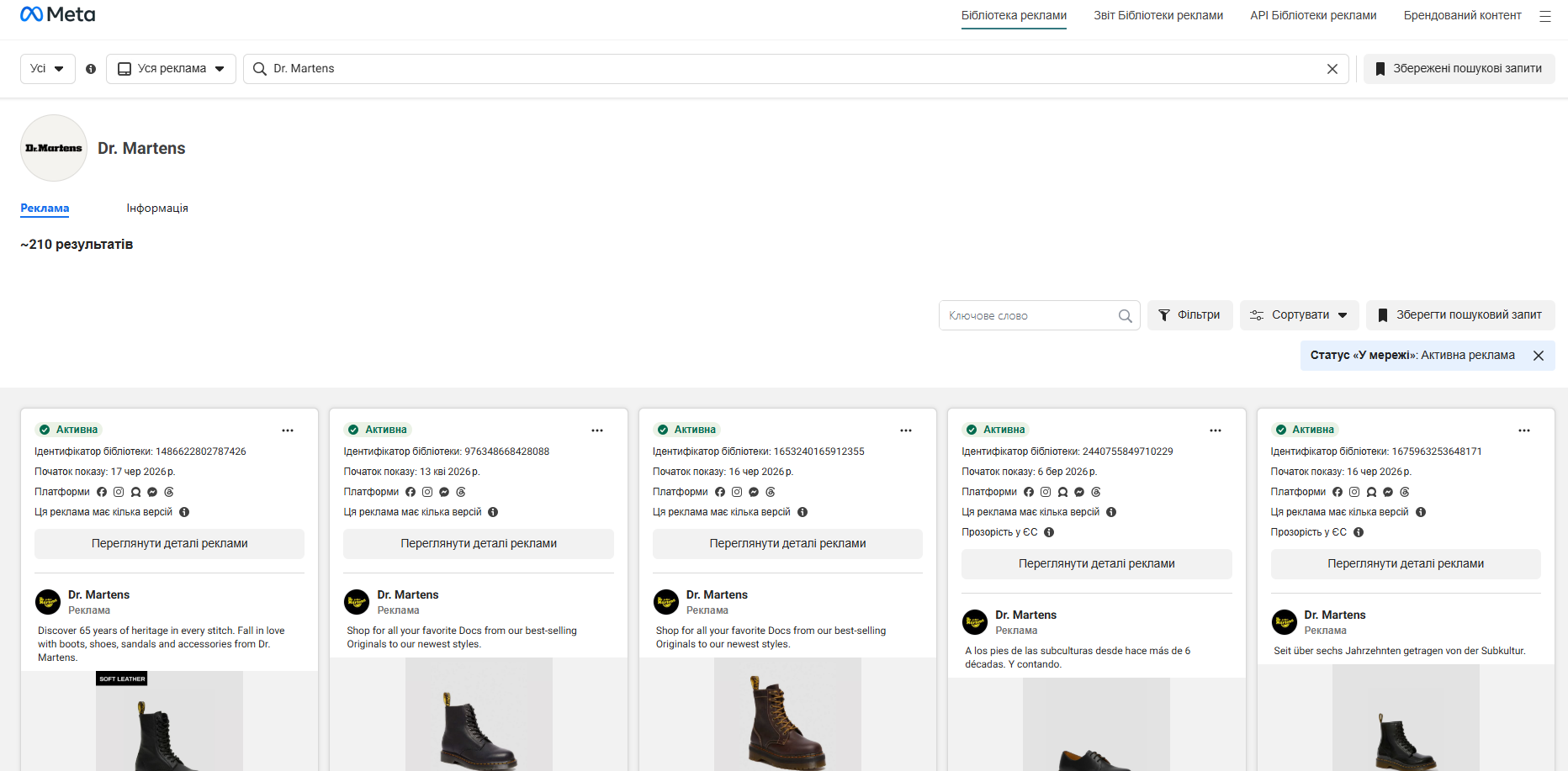Click Зберегти пошуковий запит button
Viewport: 1568px width, 771px height.
pos(1460,315)
